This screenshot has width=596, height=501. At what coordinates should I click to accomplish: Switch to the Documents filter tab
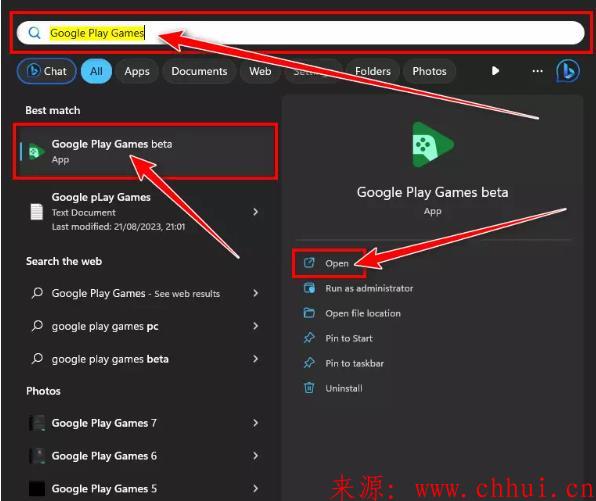tap(199, 71)
